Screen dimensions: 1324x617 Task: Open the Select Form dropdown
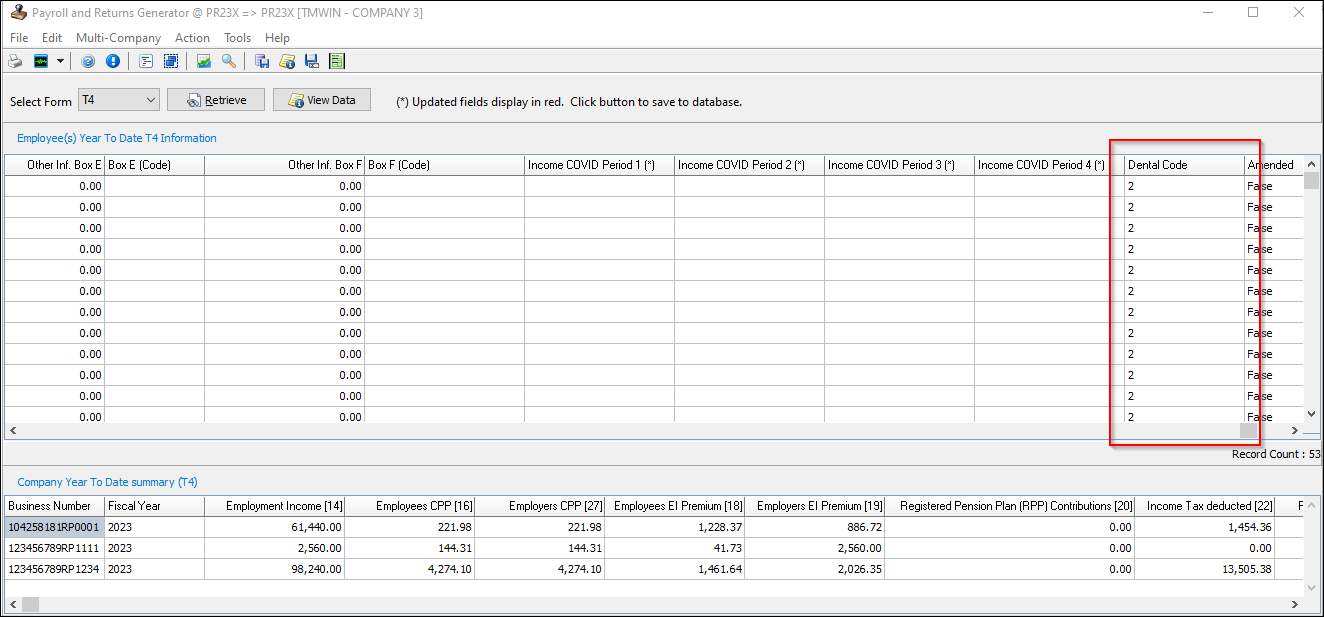point(118,100)
